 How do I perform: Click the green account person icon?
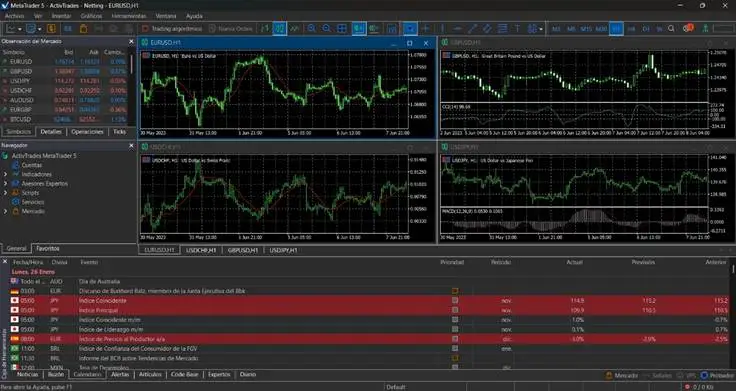(705, 29)
